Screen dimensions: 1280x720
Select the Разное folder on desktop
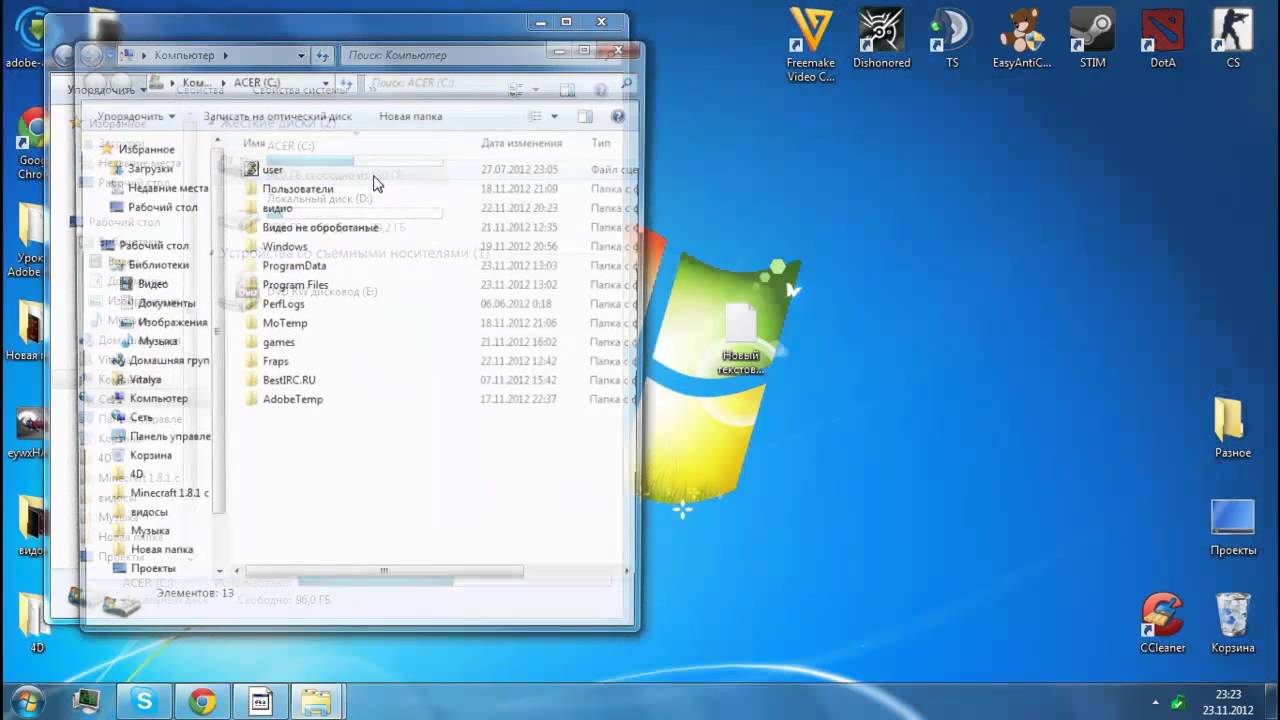(1232, 428)
